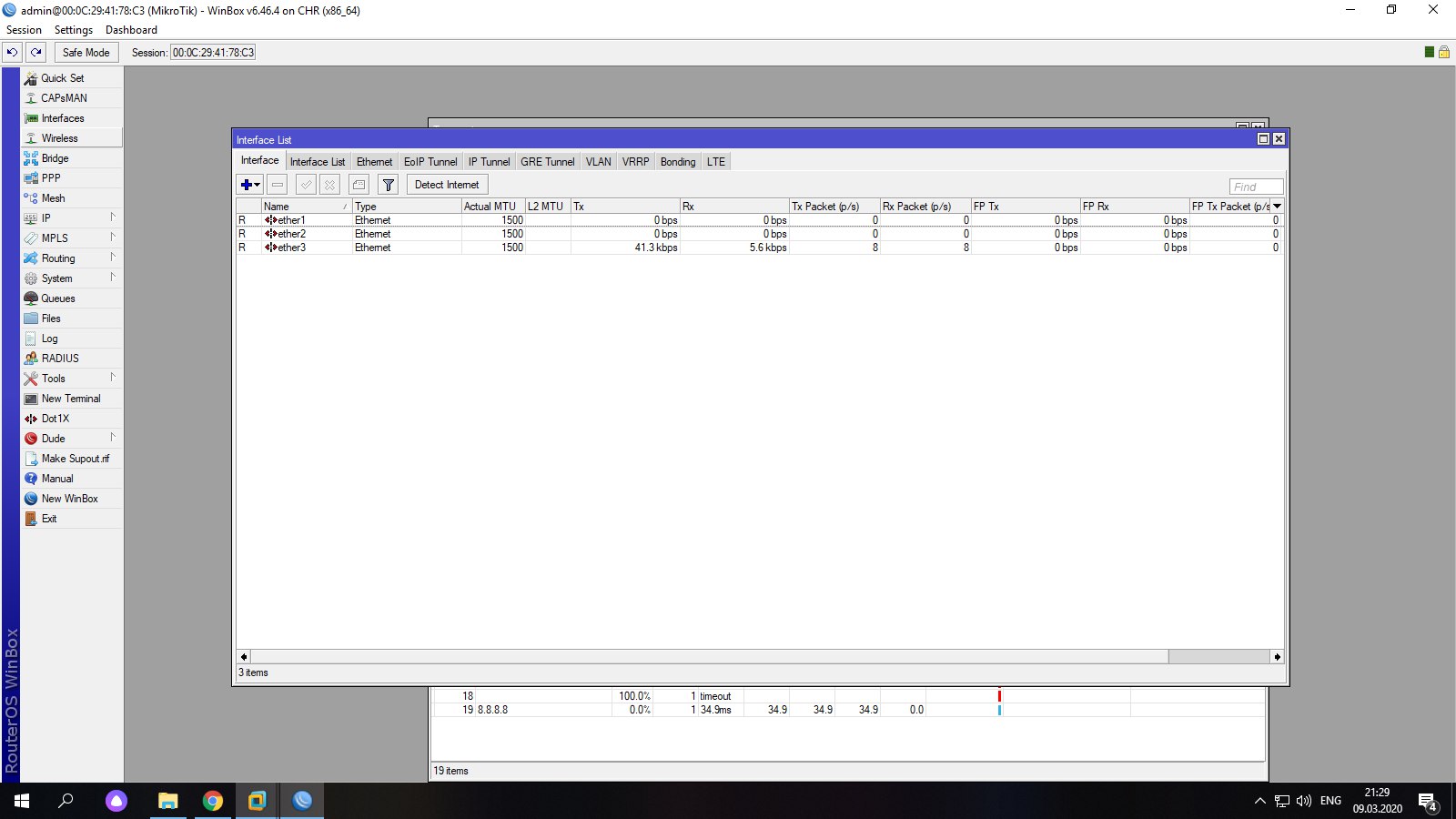The image size is (1456, 819).
Task: Open New WinBox
Action: pos(72,499)
